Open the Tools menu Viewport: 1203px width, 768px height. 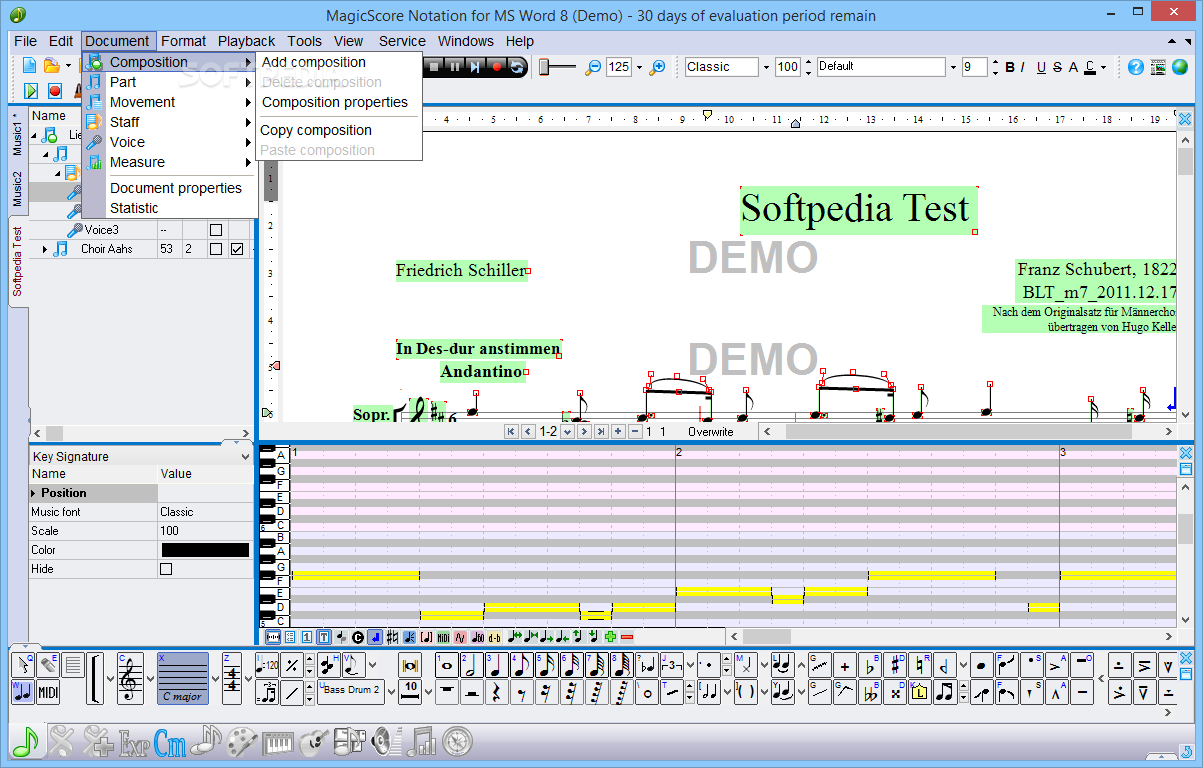coord(304,41)
